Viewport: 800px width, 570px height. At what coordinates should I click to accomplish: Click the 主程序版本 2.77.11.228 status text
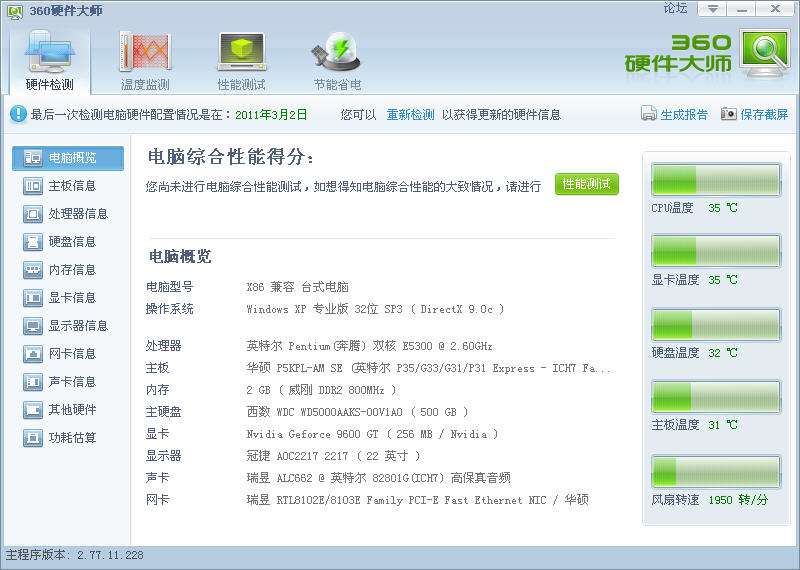coord(74,555)
